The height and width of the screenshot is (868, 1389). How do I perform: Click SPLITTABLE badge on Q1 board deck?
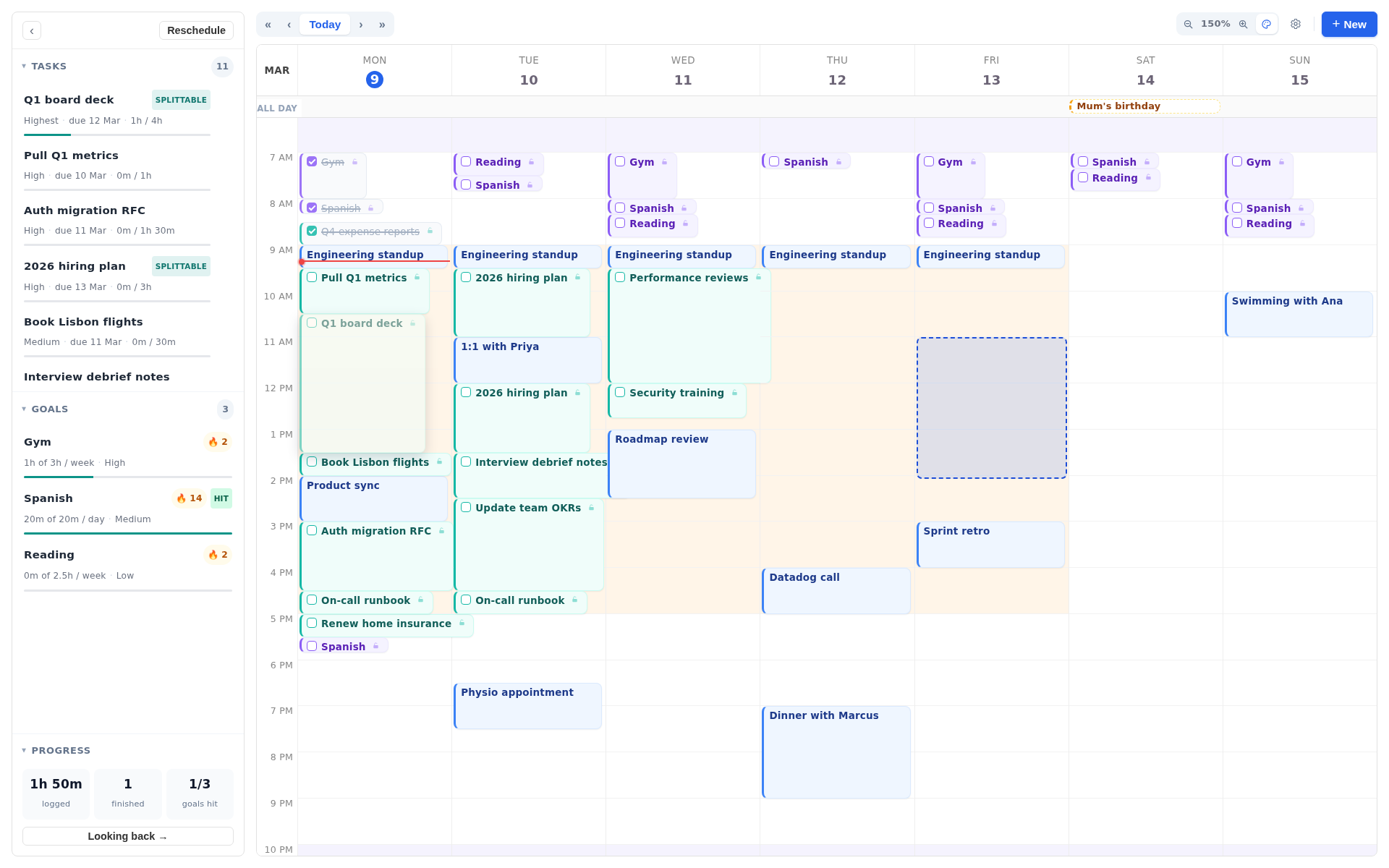click(x=181, y=100)
